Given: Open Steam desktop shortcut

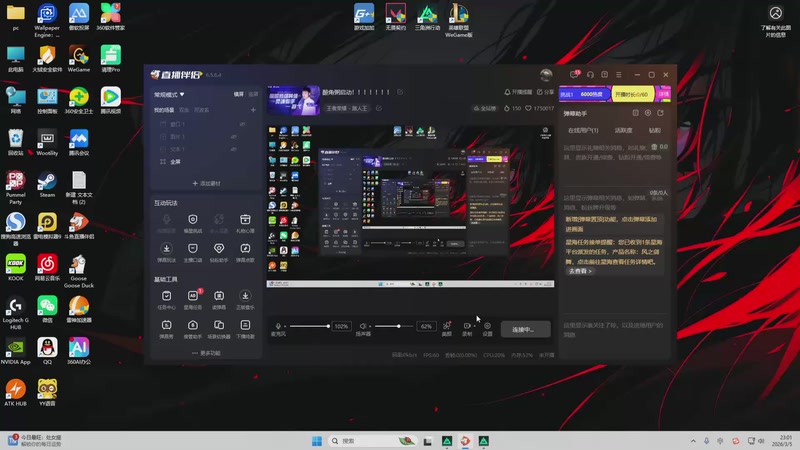Looking at the screenshot, I should (x=47, y=185).
